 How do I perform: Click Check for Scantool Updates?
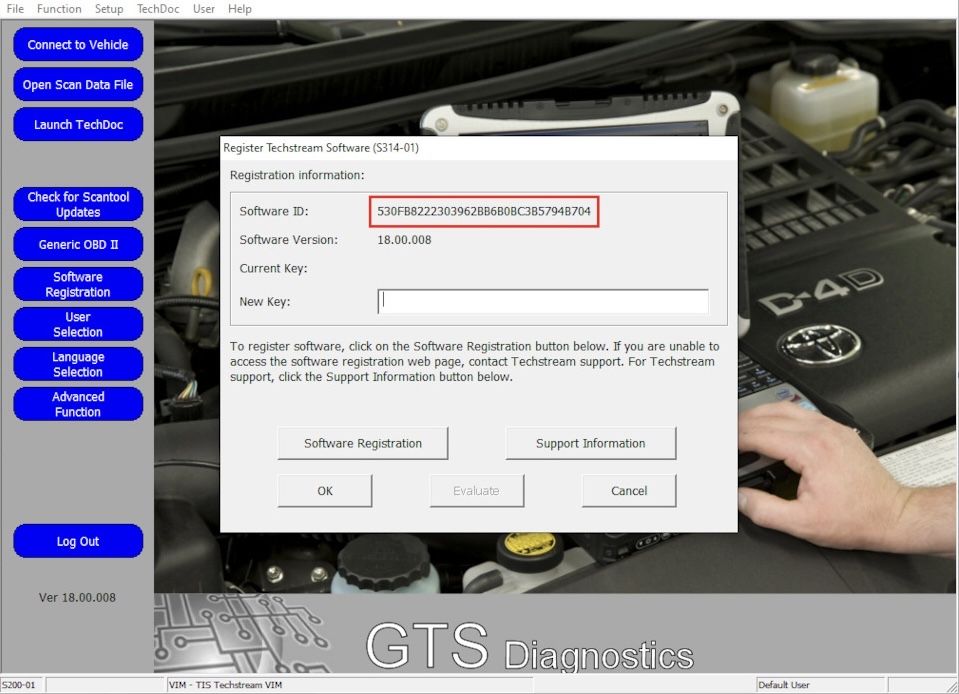click(x=78, y=204)
